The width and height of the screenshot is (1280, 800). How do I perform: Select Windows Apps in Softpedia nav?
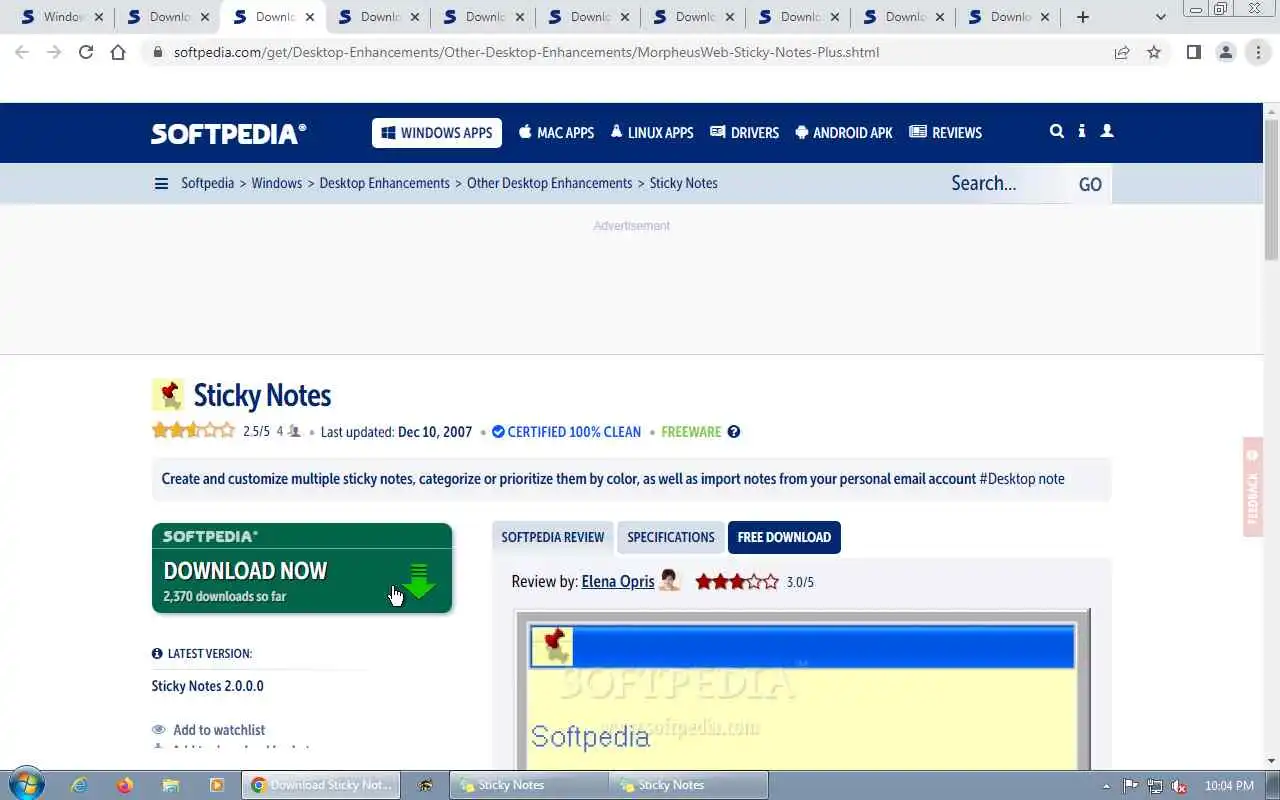click(437, 132)
